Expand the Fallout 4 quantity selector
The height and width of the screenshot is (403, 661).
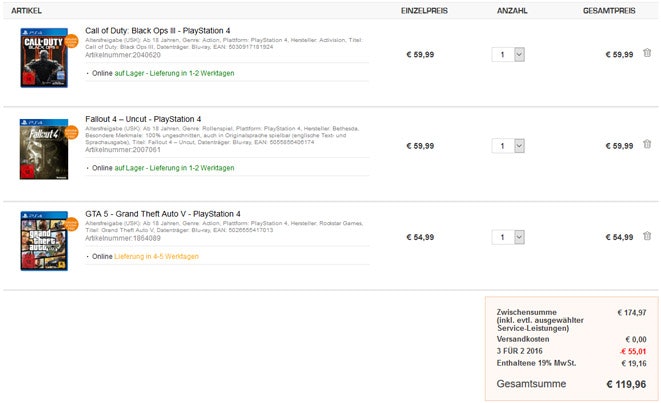pyautogui.click(x=508, y=146)
